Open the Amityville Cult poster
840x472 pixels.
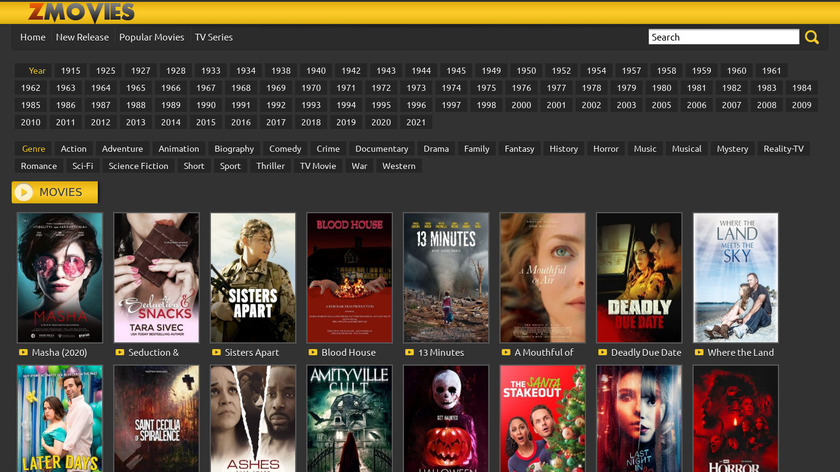[x=349, y=418]
